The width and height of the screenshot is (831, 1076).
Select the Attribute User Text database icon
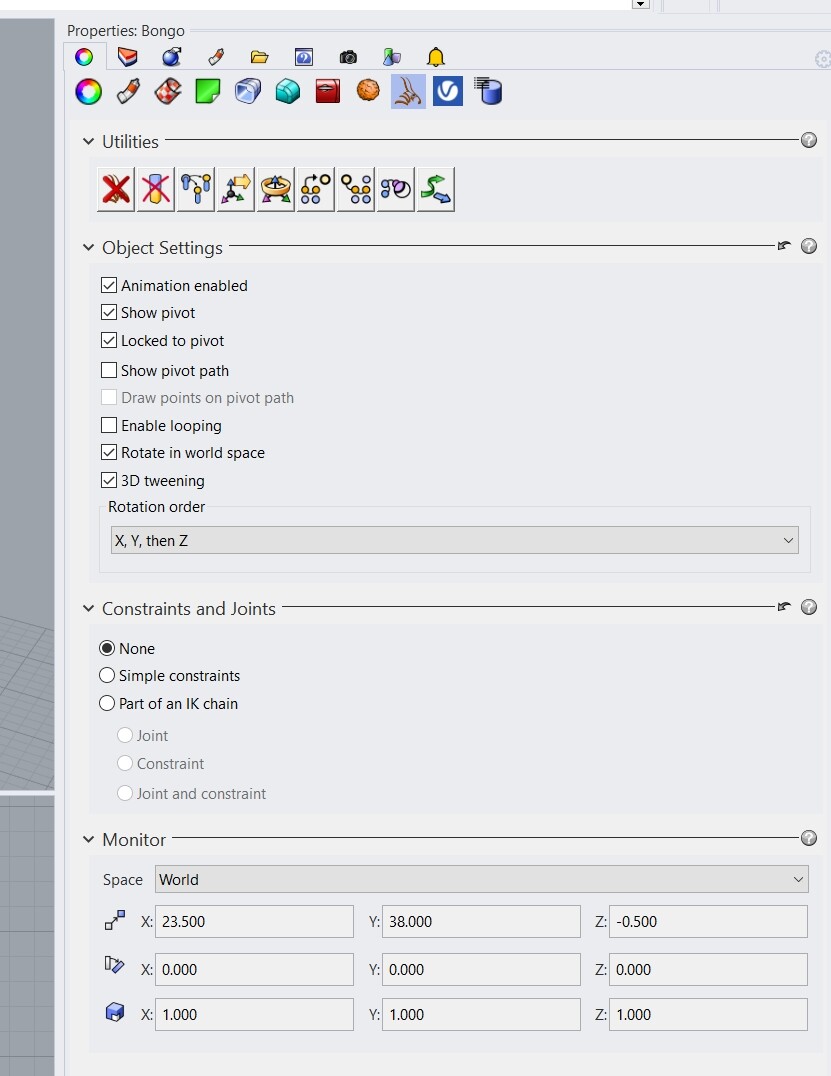[488, 91]
